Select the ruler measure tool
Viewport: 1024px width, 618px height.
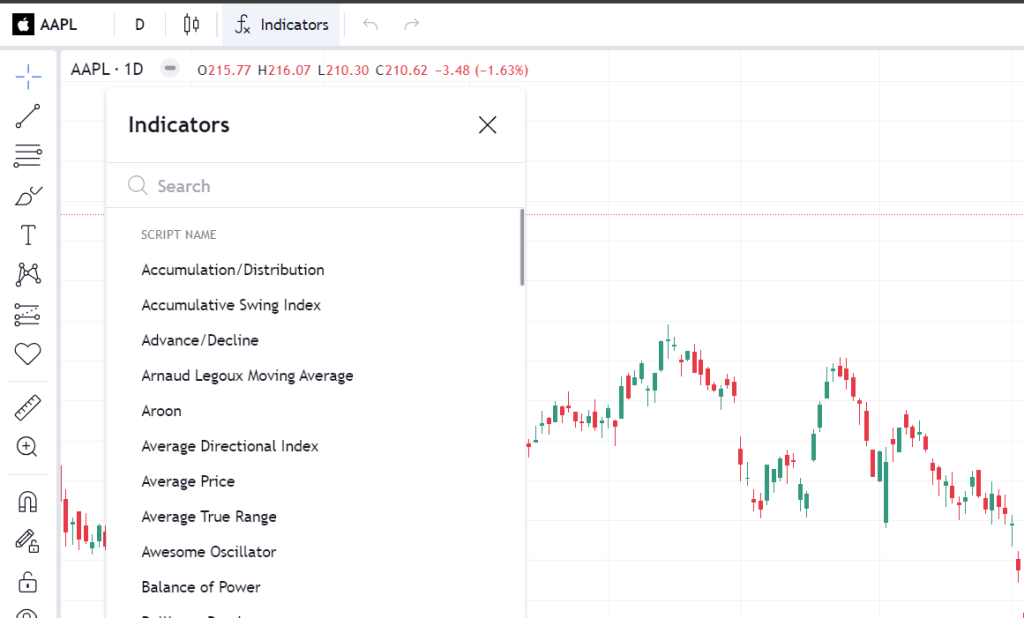(28, 408)
